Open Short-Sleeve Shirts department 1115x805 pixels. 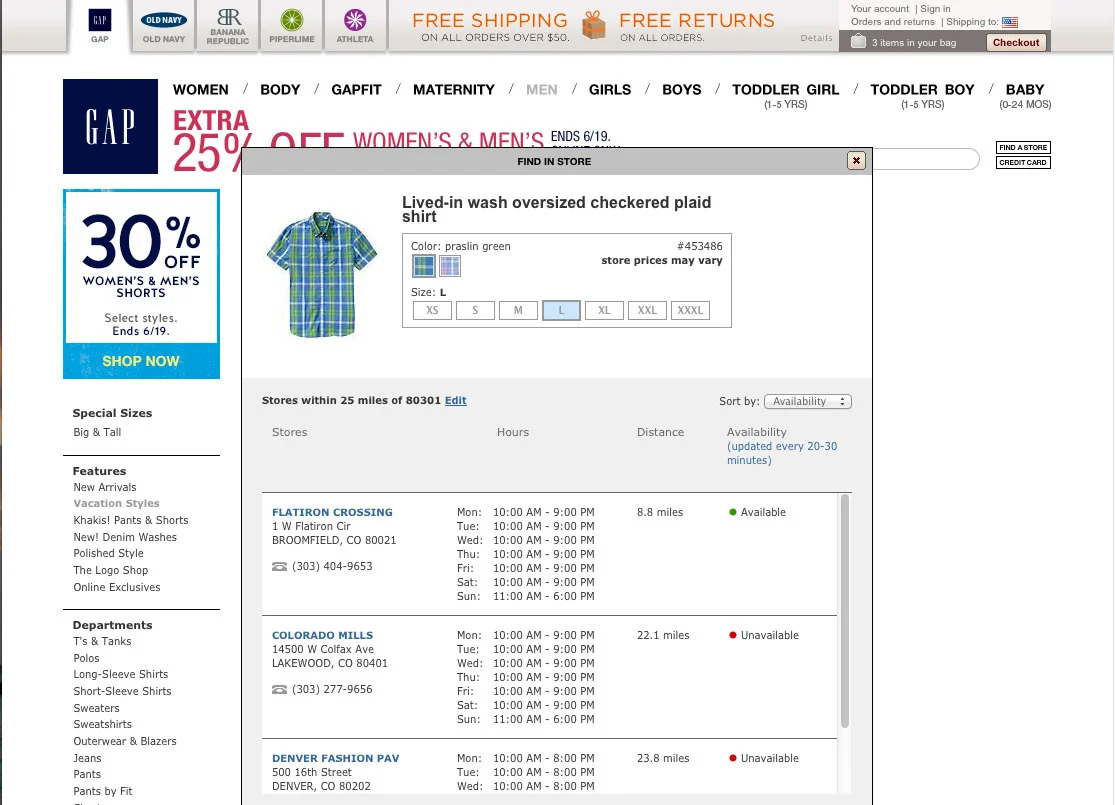122,691
